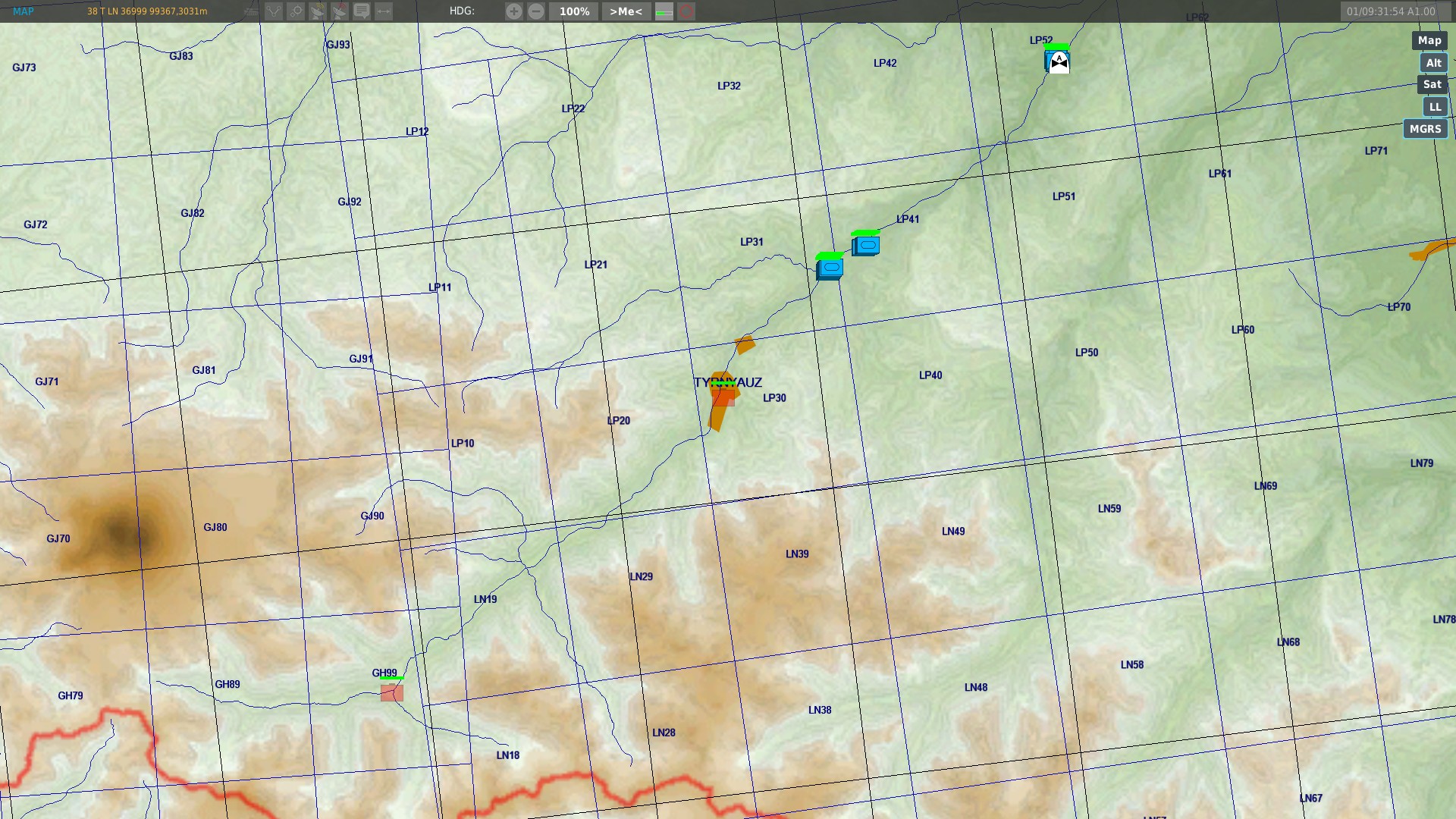Screen dimensions: 1456x819
Task: Click the red radar dish icon
Action: point(340,11)
